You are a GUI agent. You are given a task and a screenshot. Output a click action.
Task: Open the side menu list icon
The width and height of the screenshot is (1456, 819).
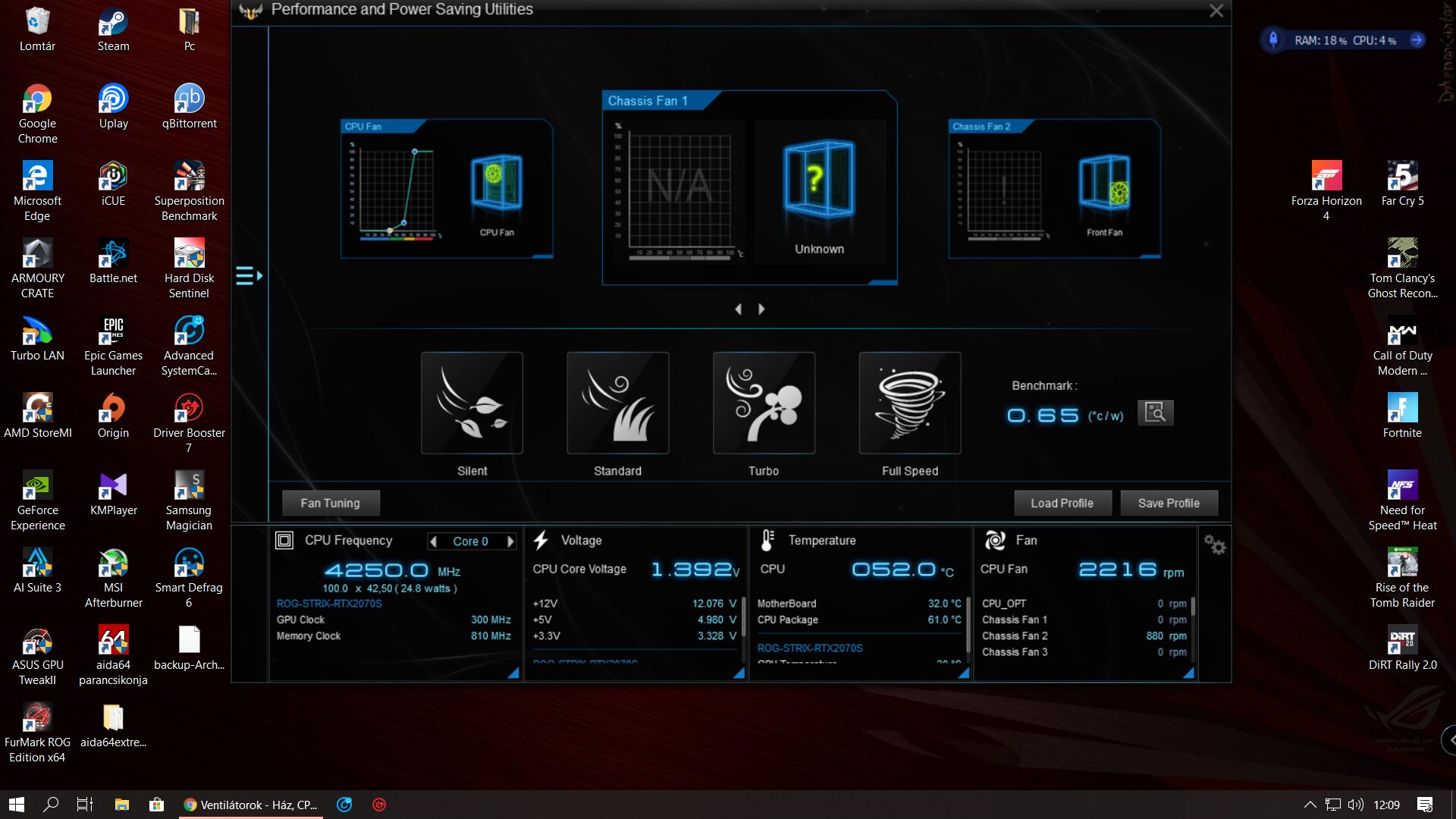pos(249,276)
